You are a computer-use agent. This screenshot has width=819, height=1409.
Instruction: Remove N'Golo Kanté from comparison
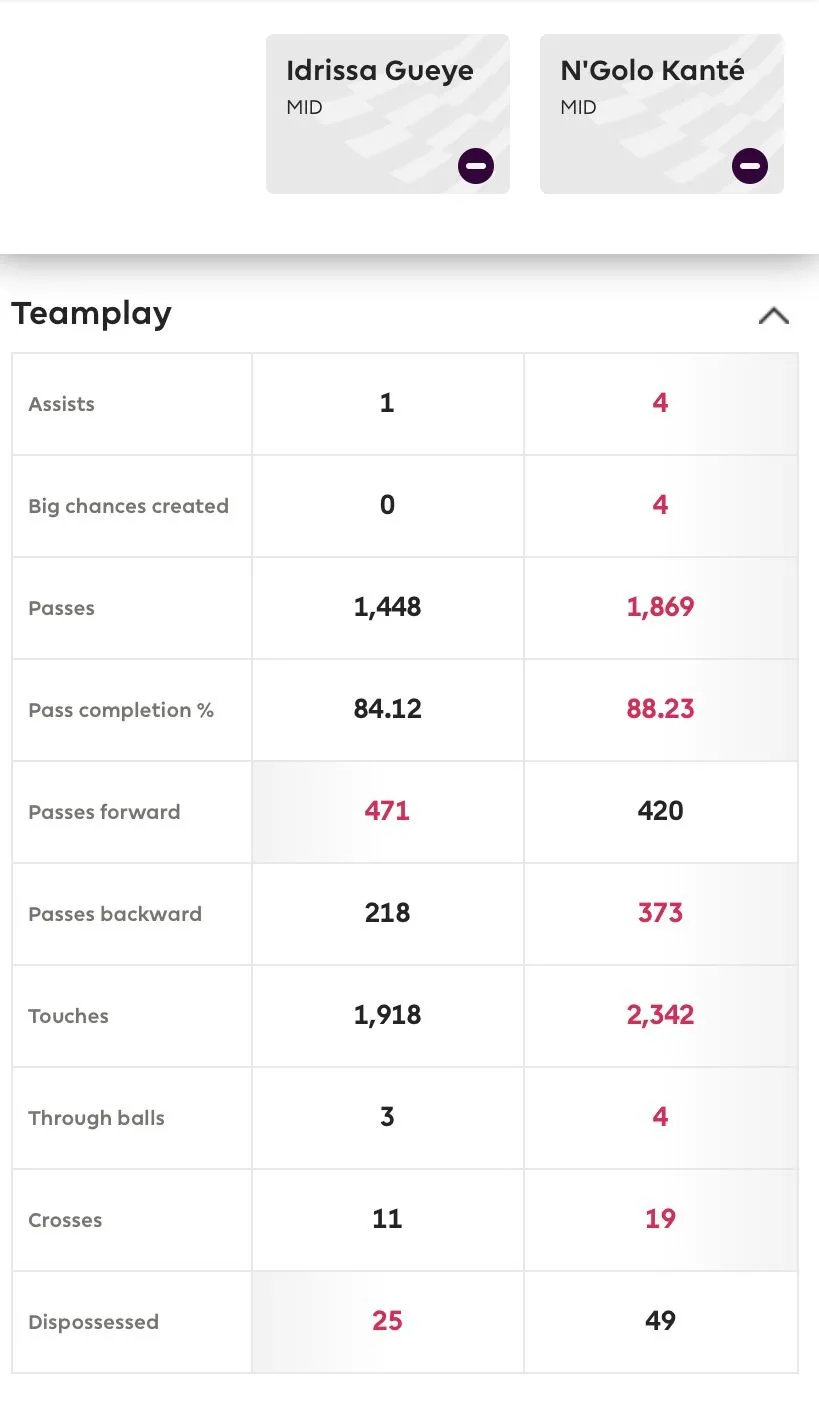coord(750,166)
